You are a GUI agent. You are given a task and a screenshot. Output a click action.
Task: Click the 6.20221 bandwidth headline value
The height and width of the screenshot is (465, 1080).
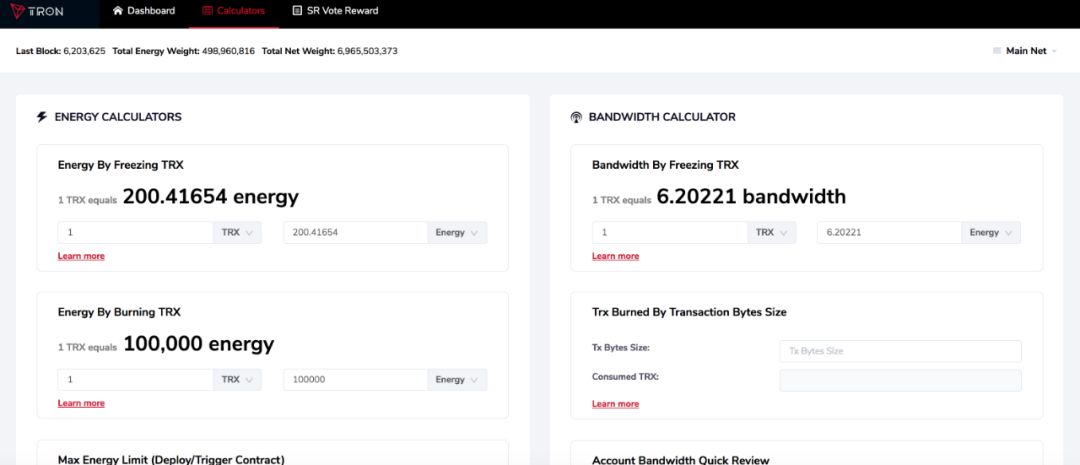751,197
